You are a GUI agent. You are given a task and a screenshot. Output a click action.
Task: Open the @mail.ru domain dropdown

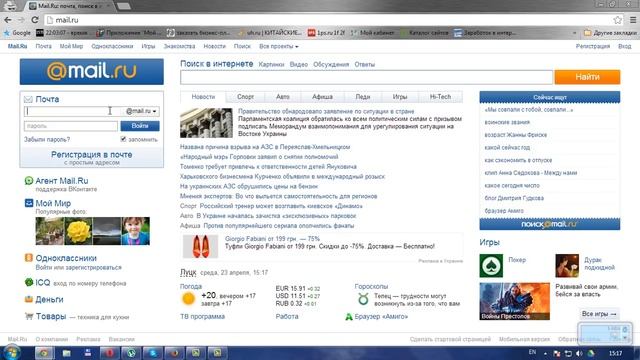coord(141,111)
